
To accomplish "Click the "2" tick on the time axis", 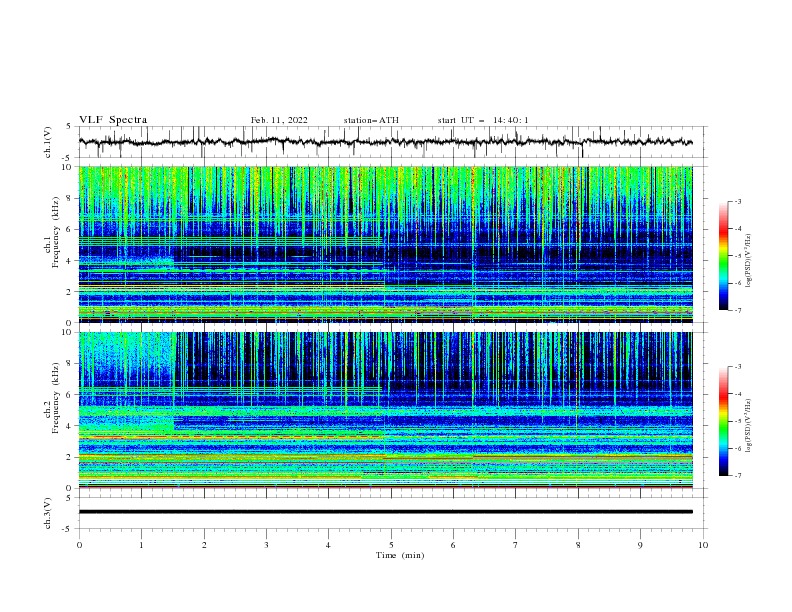I will coord(204,545).
